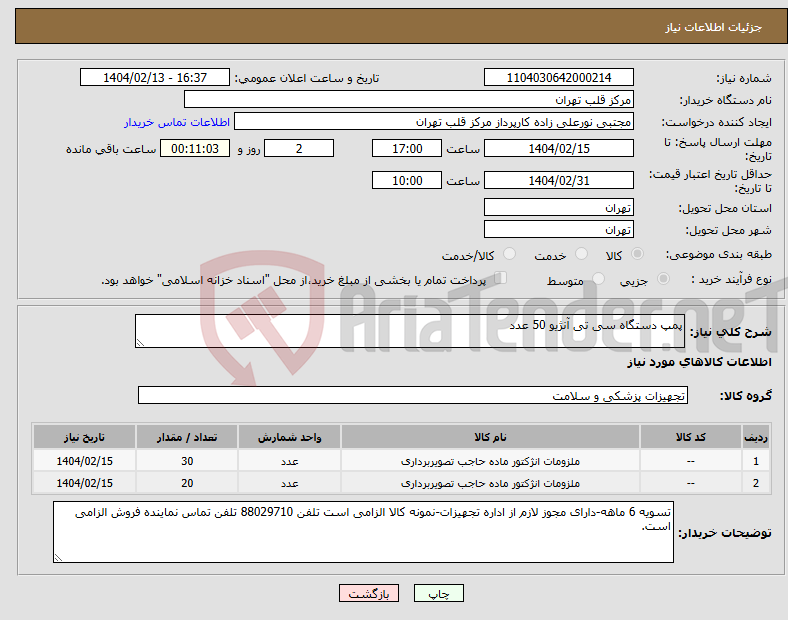788x620 pixels.
Task: Click the جزئیات اطلاعات نیاز page title
Action: pos(714,27)
